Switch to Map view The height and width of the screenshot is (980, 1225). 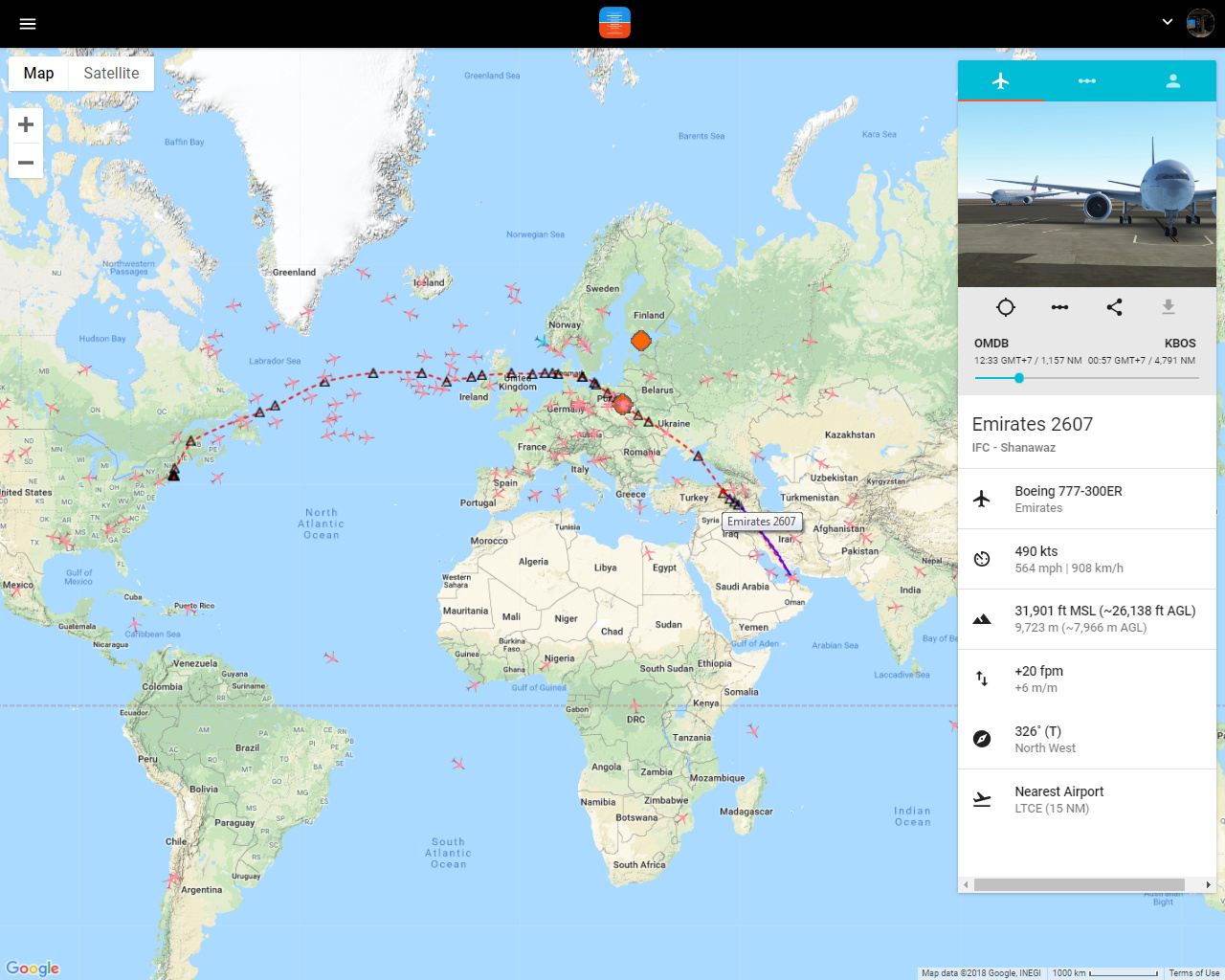38,73
